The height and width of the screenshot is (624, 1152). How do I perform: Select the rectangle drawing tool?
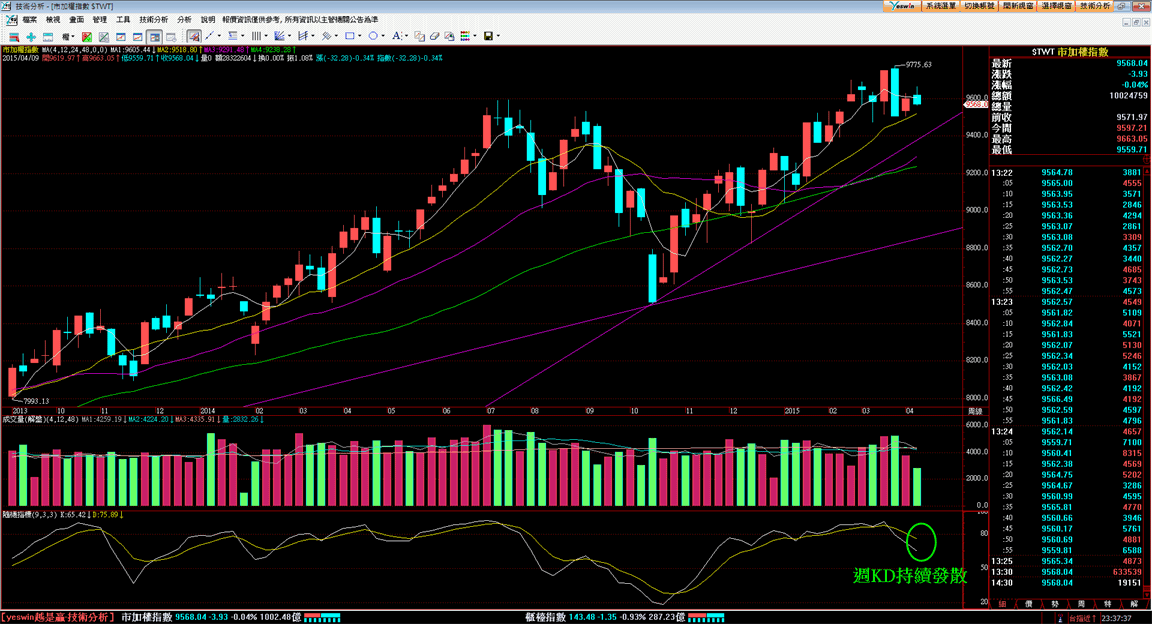350,36
